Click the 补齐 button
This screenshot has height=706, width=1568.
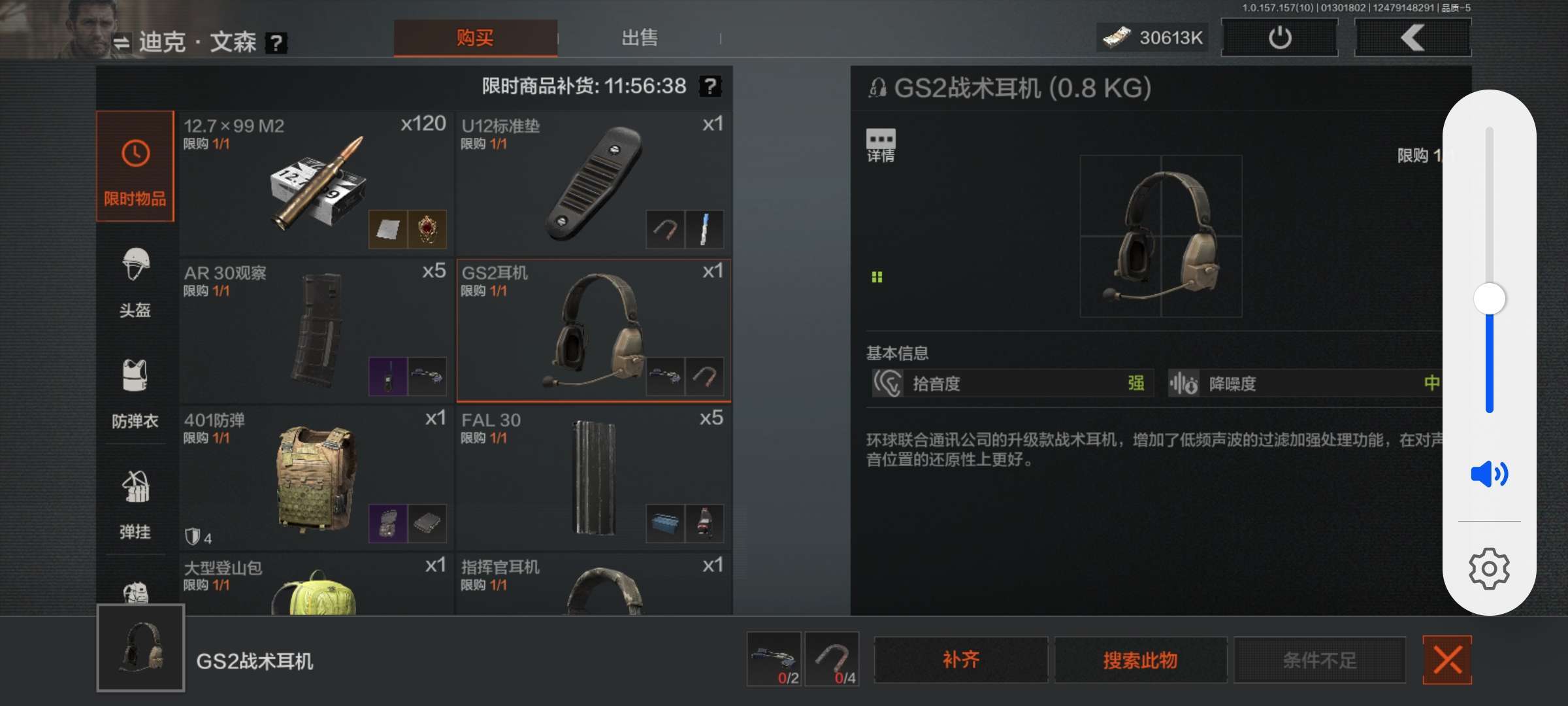coord(960,660)
